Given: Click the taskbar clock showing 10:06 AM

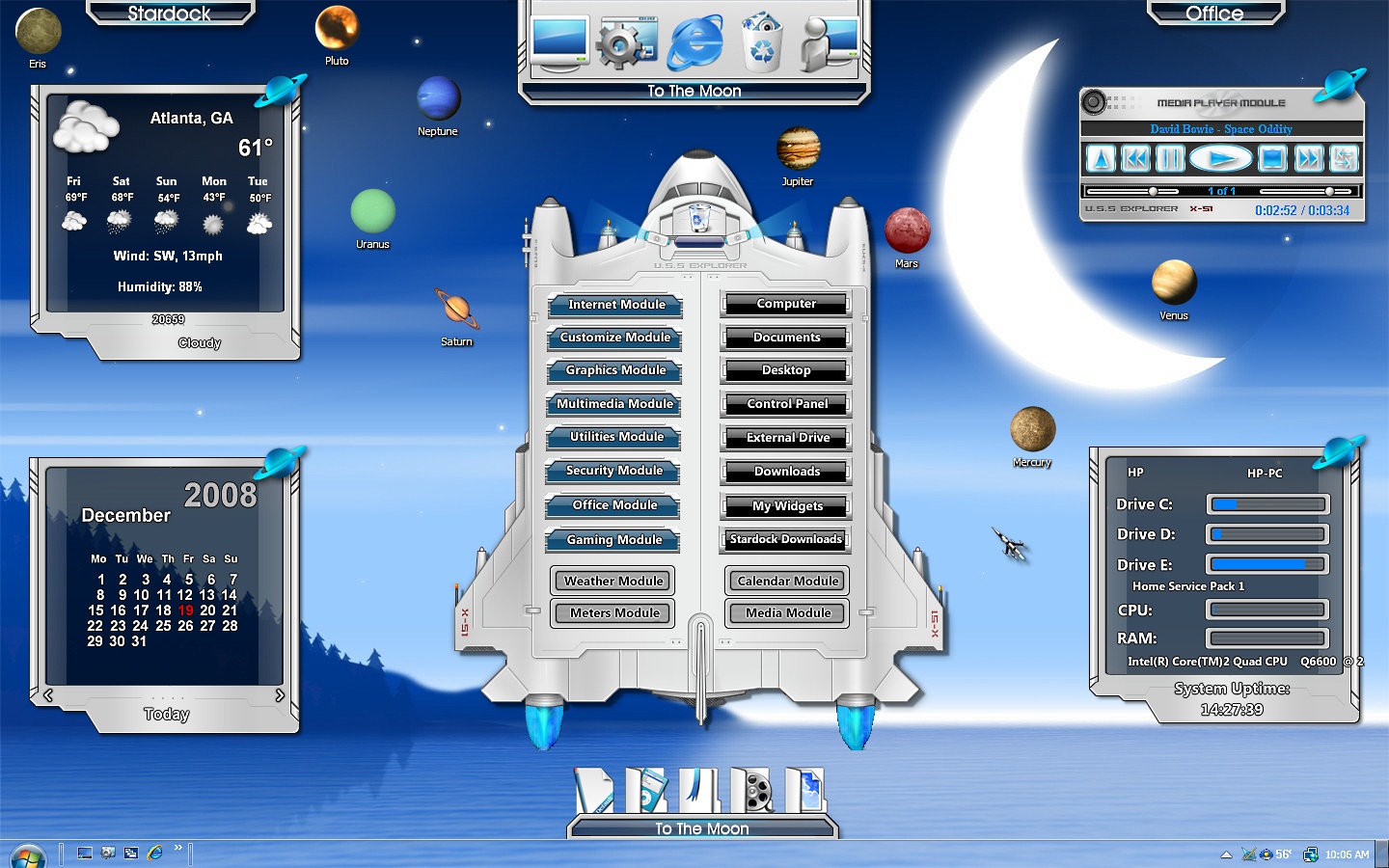Looking at the screenshot, I should (x=1347, y=854).
